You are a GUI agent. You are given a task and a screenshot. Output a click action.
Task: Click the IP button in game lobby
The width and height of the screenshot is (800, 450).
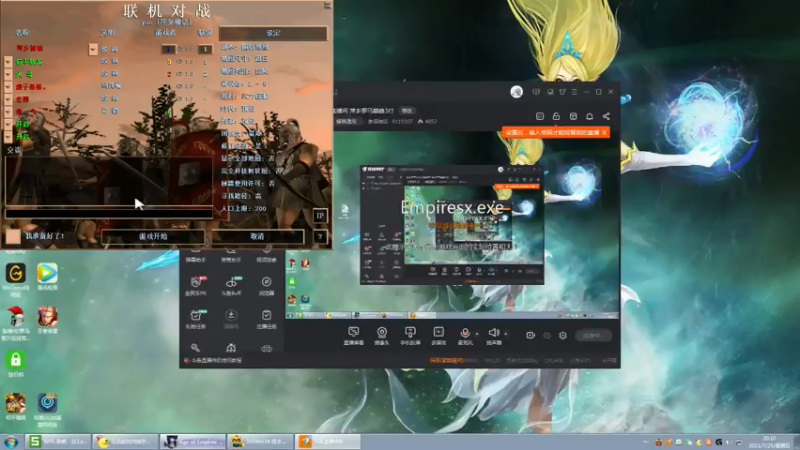[x=320, y=216]
